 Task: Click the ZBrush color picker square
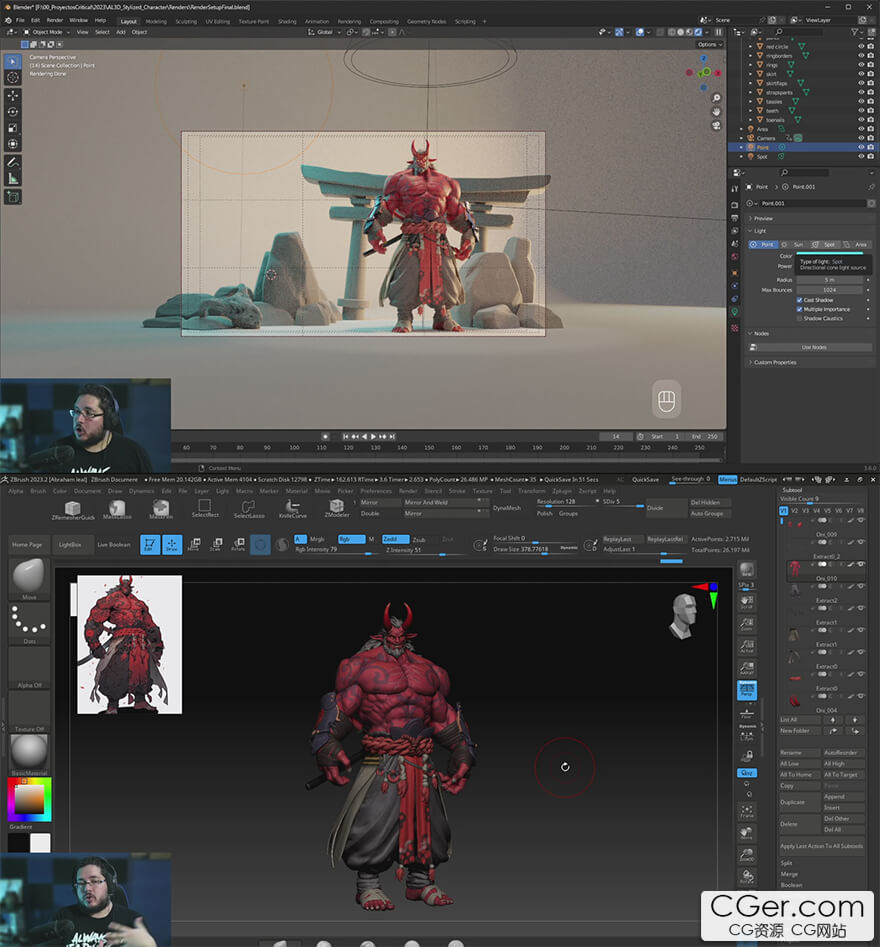point(30,800)
